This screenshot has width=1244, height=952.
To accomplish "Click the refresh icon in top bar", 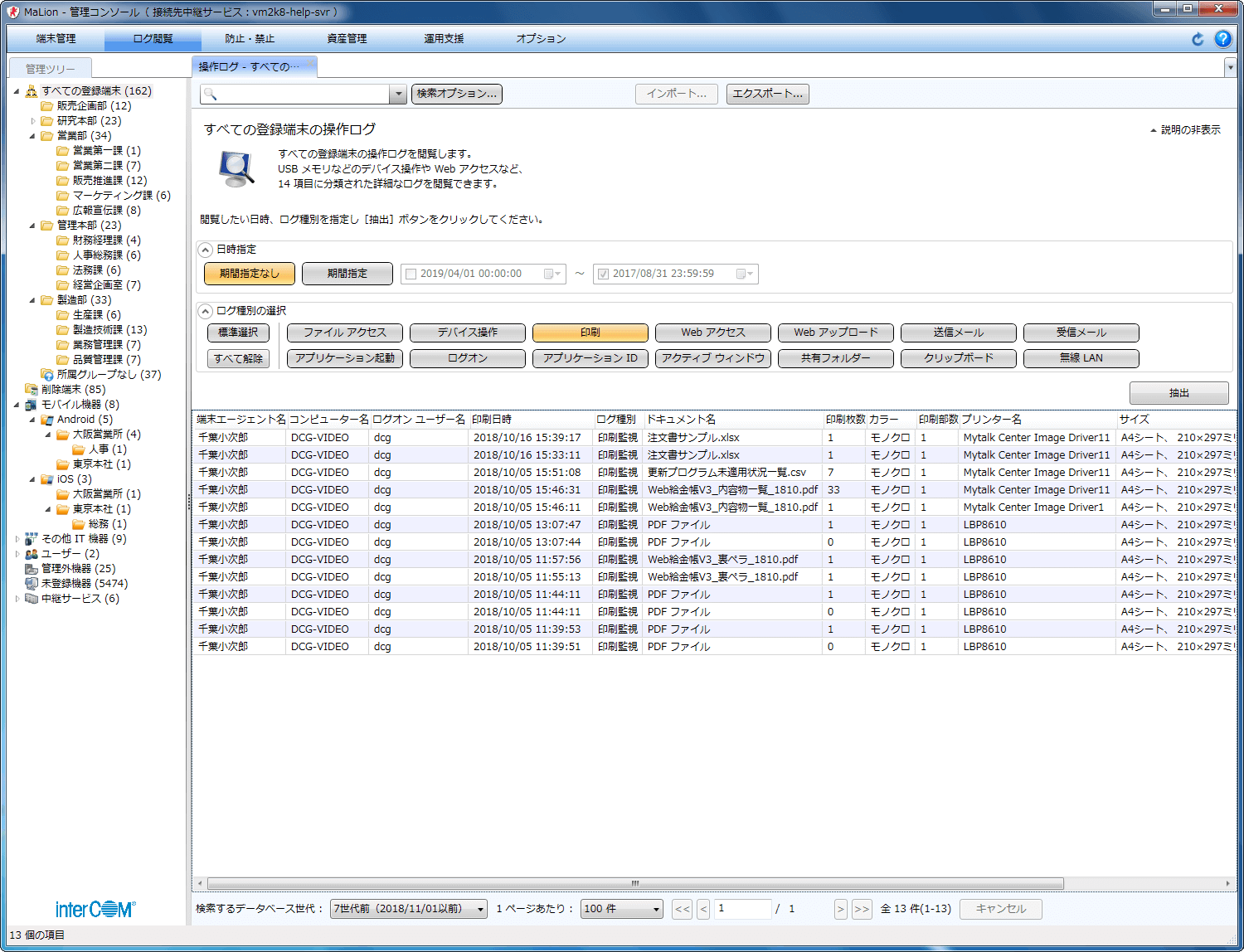I will pos(1198,39).
